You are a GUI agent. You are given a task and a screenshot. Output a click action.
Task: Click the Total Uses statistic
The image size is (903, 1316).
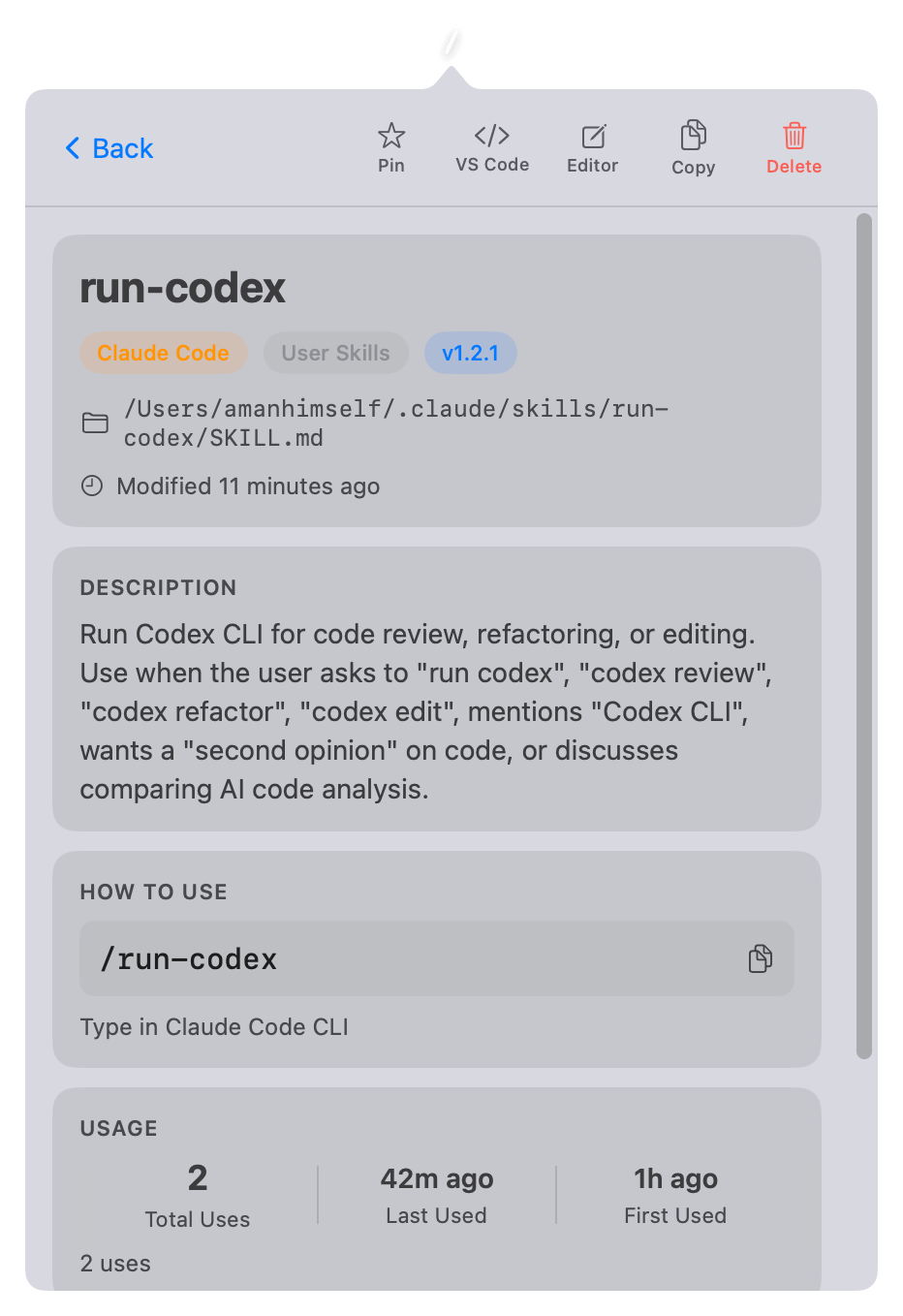point(197,1192)
